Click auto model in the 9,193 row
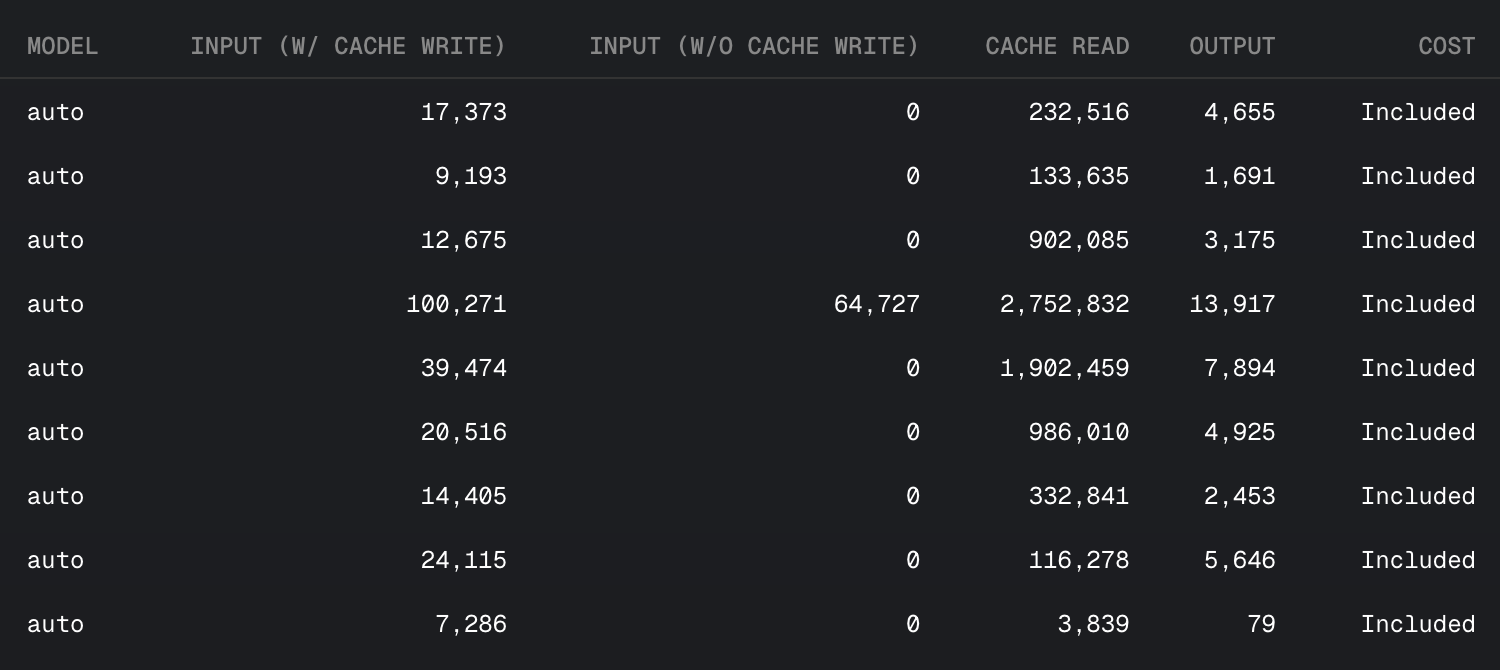Image resolution: width=1500 pixels, height=670 pixels. pyautogui.click(x=55, y=176)
